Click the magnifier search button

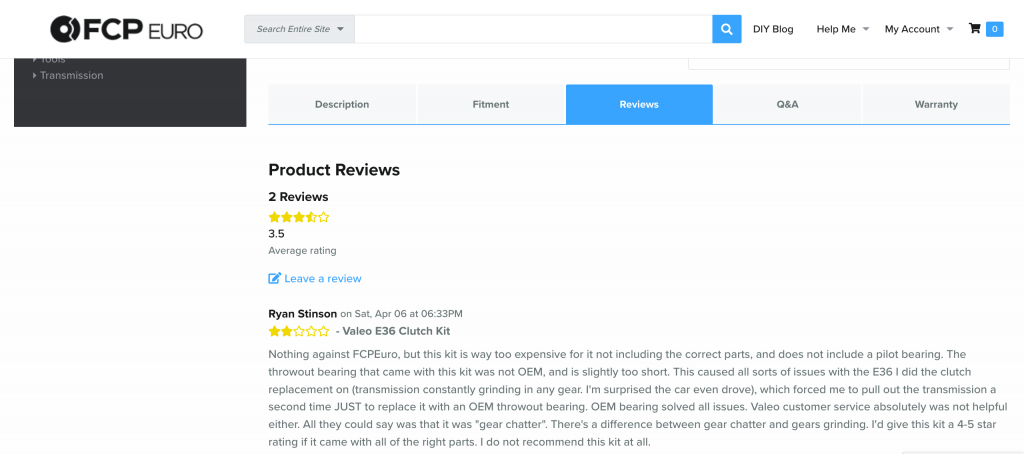[727, 29]
